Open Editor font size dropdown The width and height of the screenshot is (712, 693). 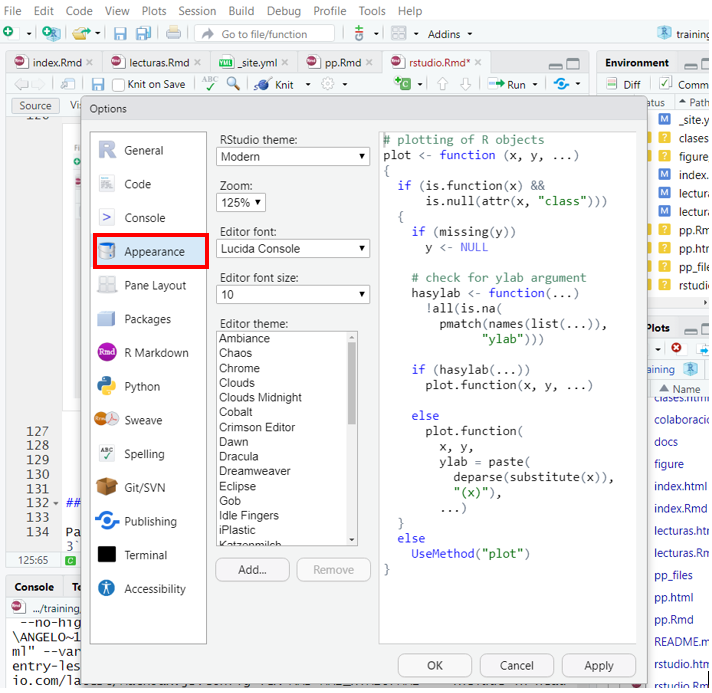point(293,294)
